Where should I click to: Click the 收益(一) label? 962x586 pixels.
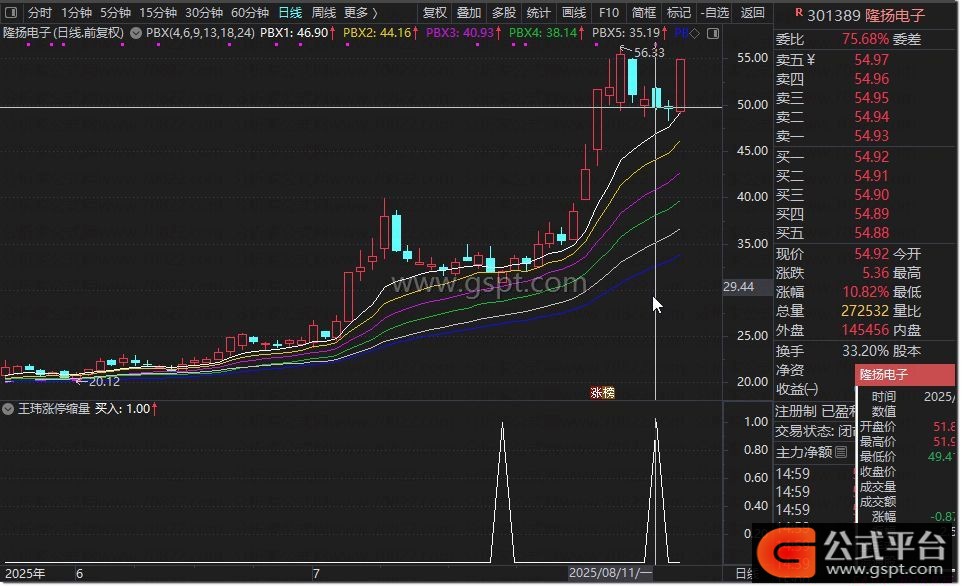tap(797, 389)
